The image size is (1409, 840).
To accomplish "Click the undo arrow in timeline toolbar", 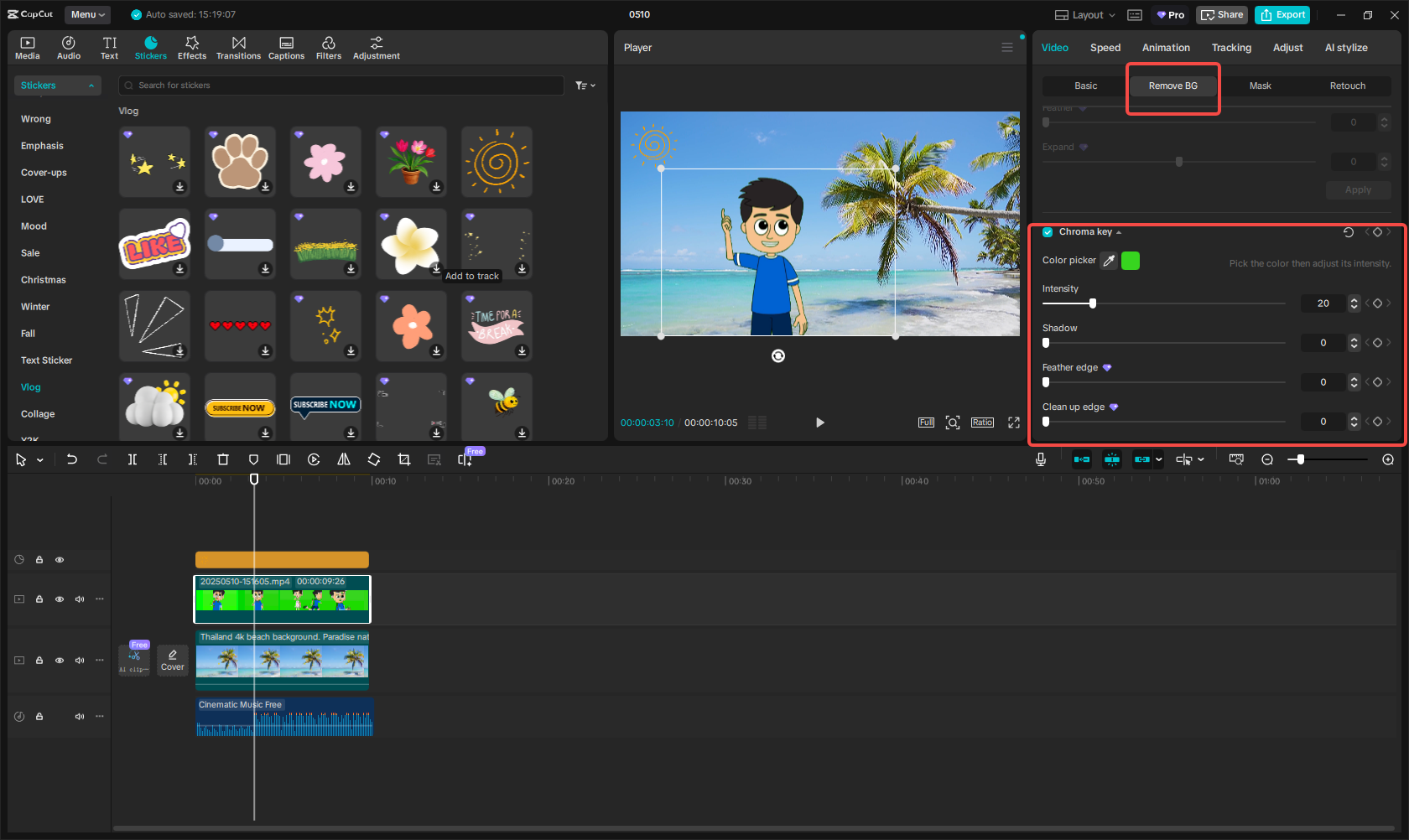I will tap(72, 459).
